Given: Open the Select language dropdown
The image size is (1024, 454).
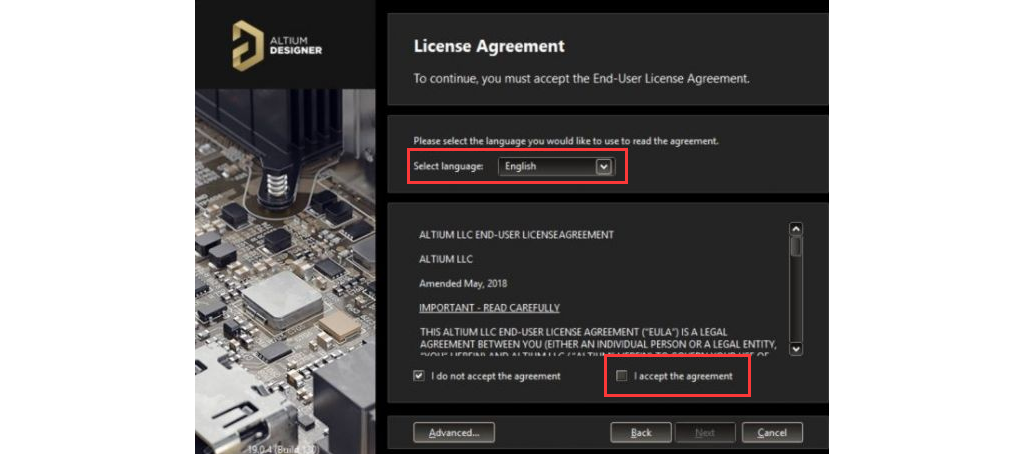Looking at the screenshot, I should click(x=604, y=167).
